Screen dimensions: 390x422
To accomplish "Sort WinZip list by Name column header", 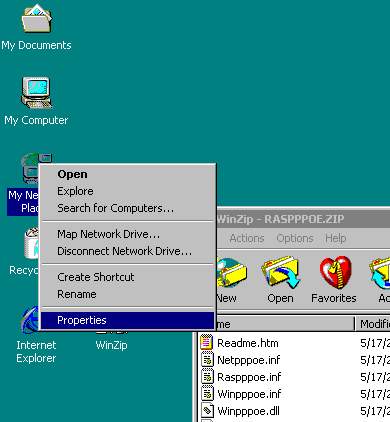I will [x=285, y=324].
